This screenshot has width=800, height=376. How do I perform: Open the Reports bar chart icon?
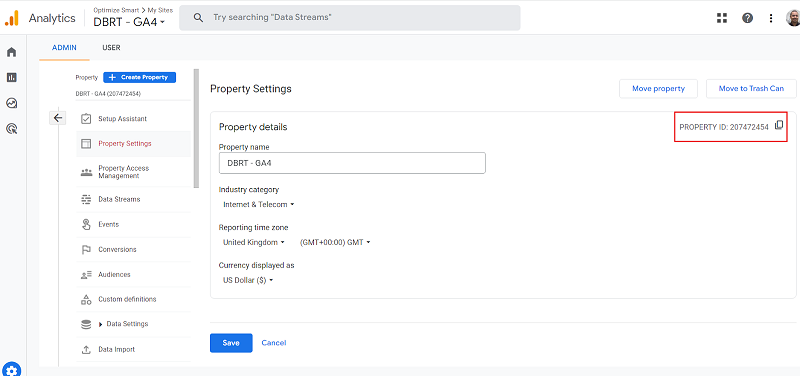(11, 78)
